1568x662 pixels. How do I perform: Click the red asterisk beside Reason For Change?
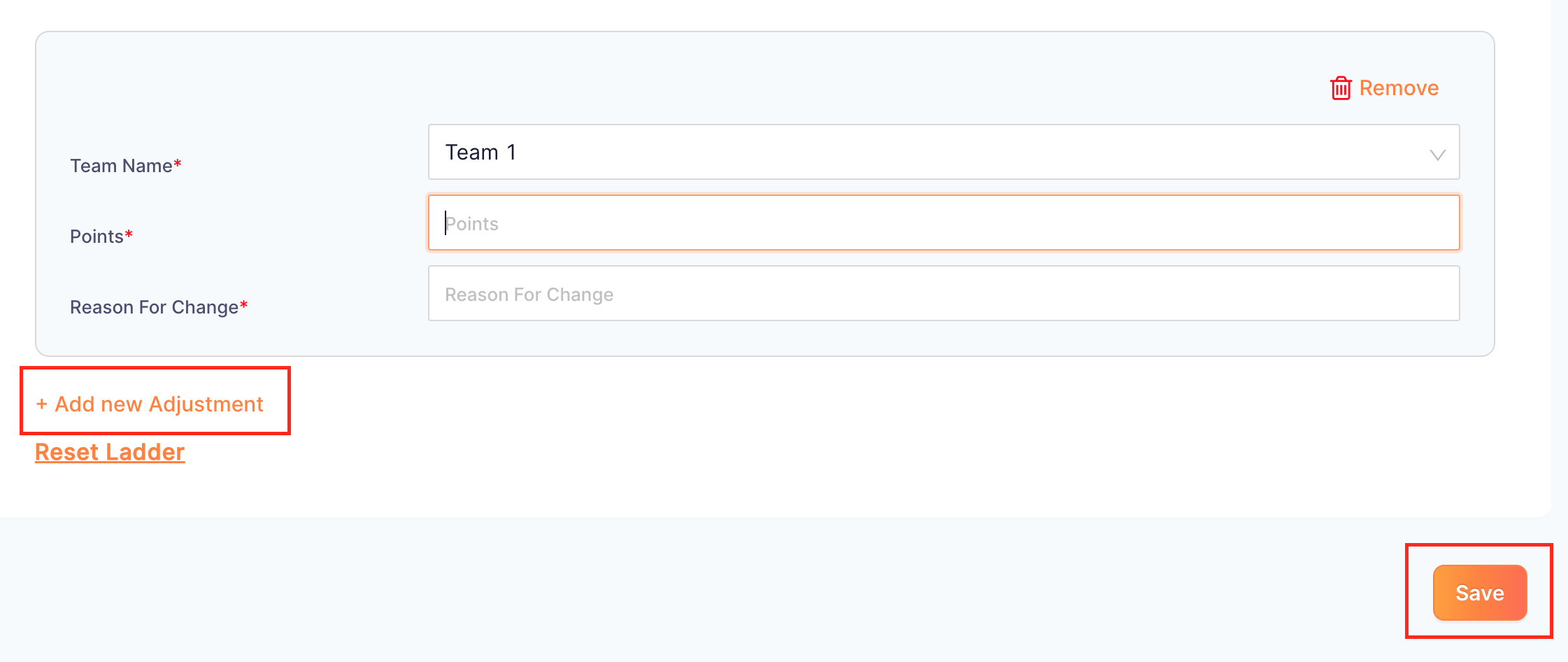[x=243, y=305]
